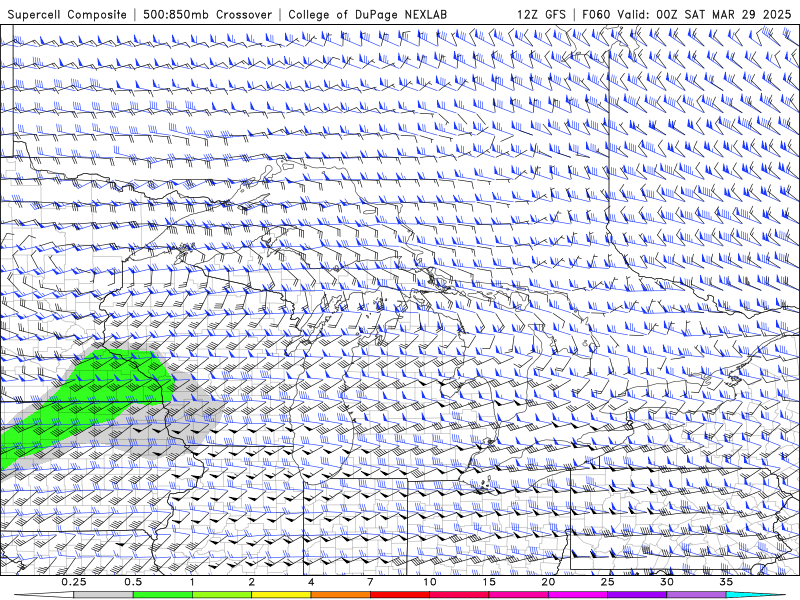Click the 0.5 legend value
The height and width of the screenshot is (600, 800).
tap(133, 582)
